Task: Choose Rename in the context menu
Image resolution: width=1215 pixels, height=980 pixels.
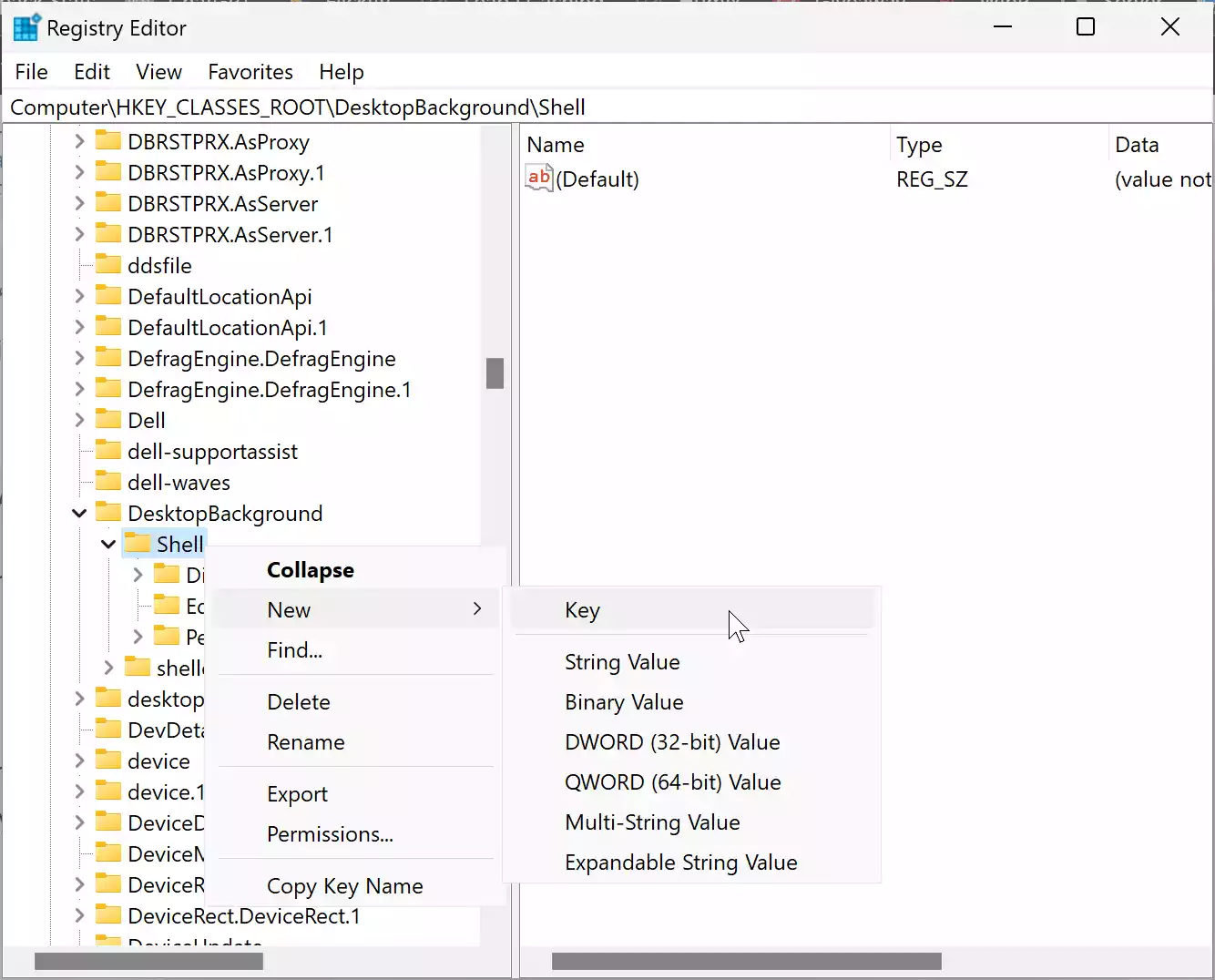Action: tap(356, 742)
